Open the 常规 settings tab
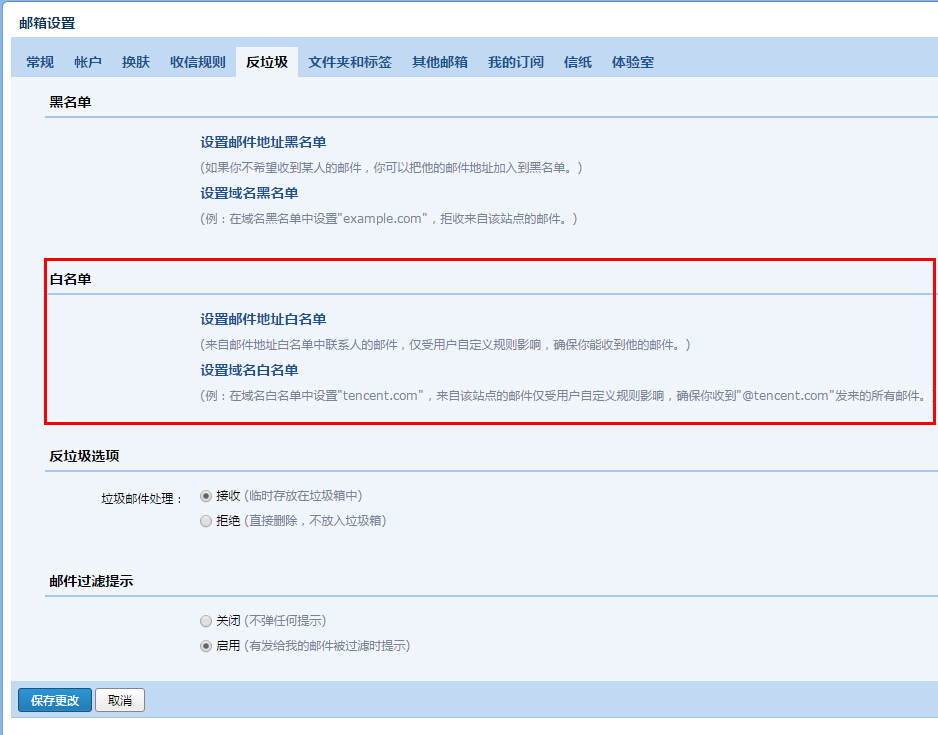The width and height of the screenshot is (938, 735). [40, 62]
